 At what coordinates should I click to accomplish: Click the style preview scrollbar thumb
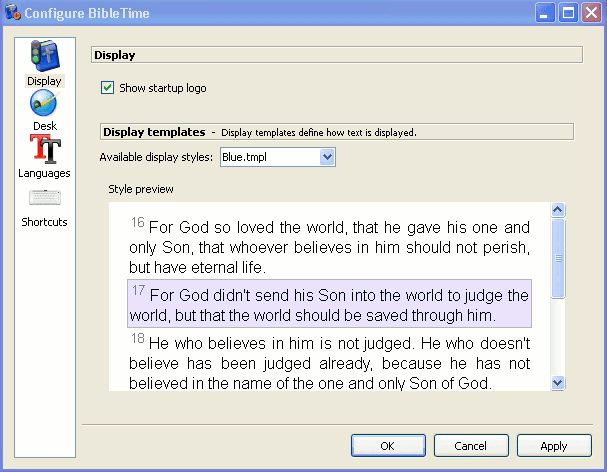558,258
